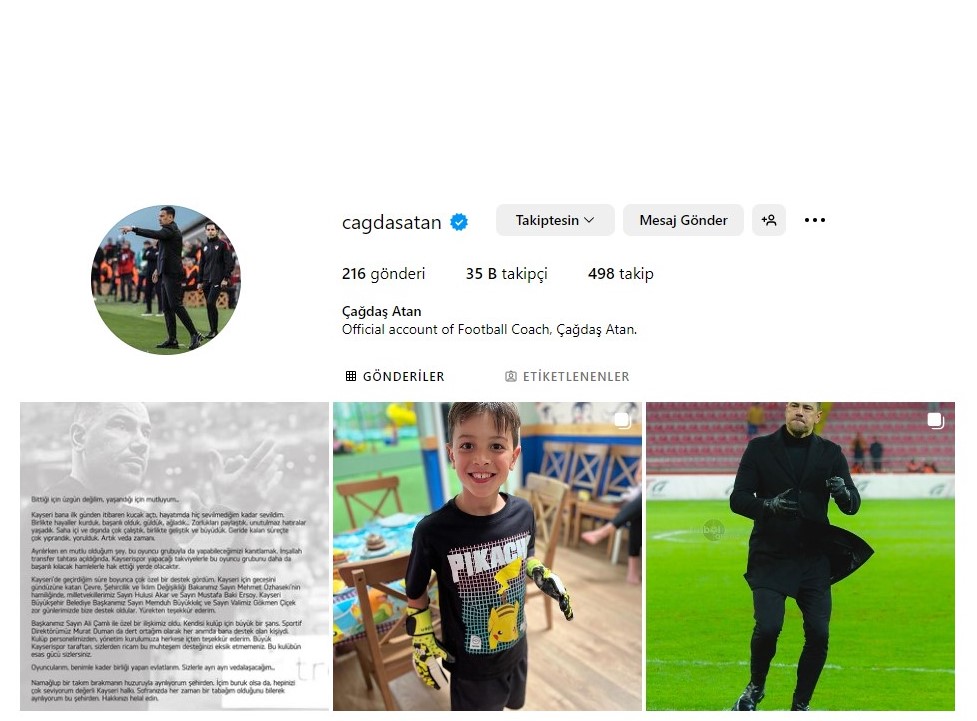The width and height of the screenshot is (977, 721).
Task: Open the three-dot options menu
Action: click(x=814, y=220)
